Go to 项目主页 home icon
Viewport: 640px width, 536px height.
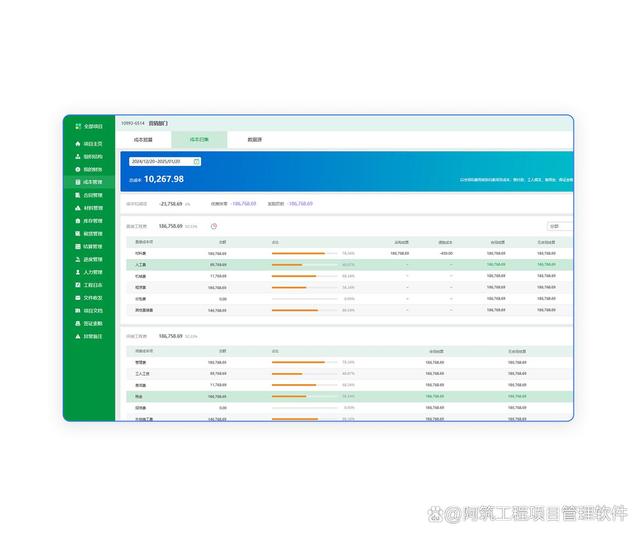tap(78, 144)
